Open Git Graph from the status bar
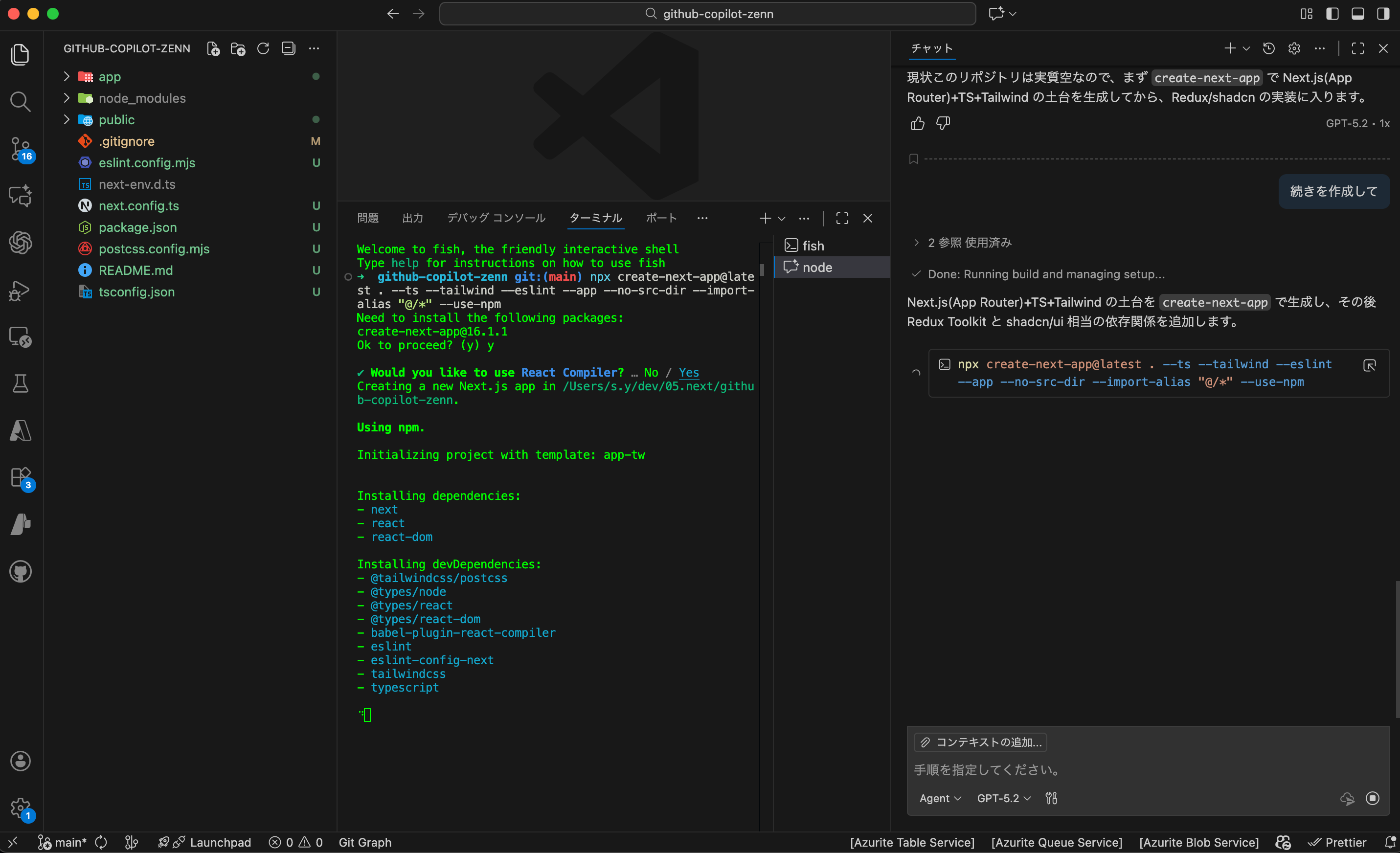Screen dimensions: 1400x853 click(x=365, y=843)
